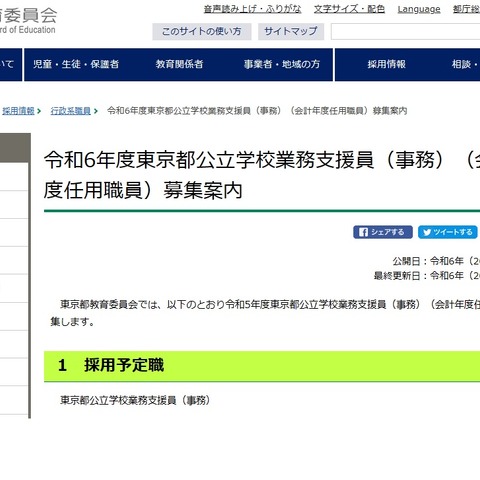Open 教育関係者 menu
Viewport: 480px width, 480px height.
pos(179,64)
